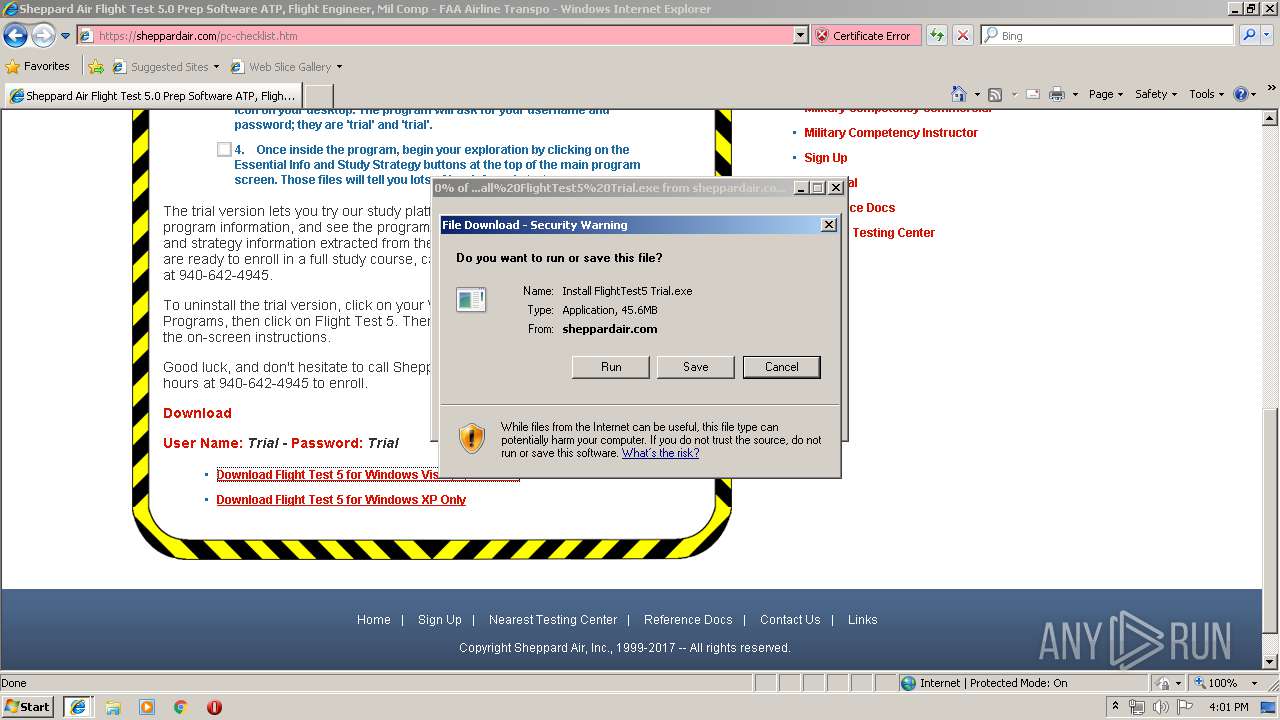This screenshot has width=1280, height=720.
Task: Open the recent pages dropdown arrow
Action: 65,36
